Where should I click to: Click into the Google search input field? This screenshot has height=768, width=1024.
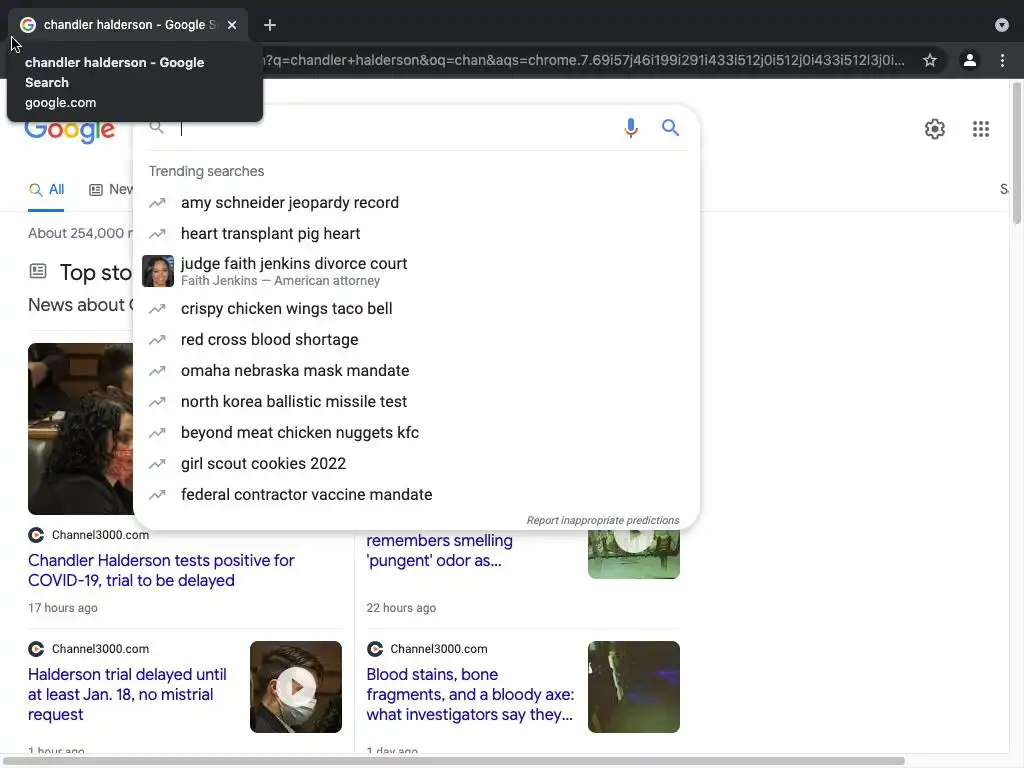(x=395, y=128)
